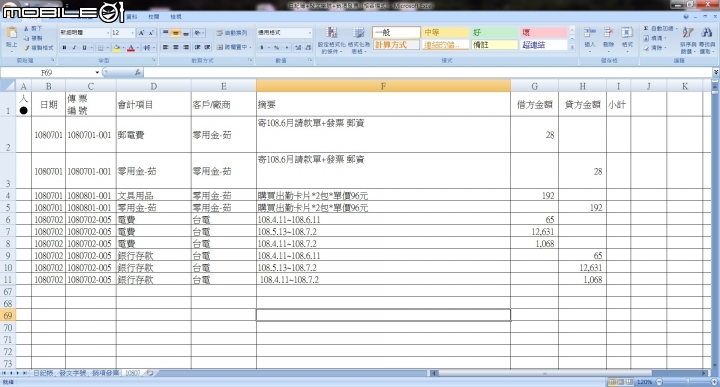
Task: Click the text orientation icon
Action: pos(198,33)
